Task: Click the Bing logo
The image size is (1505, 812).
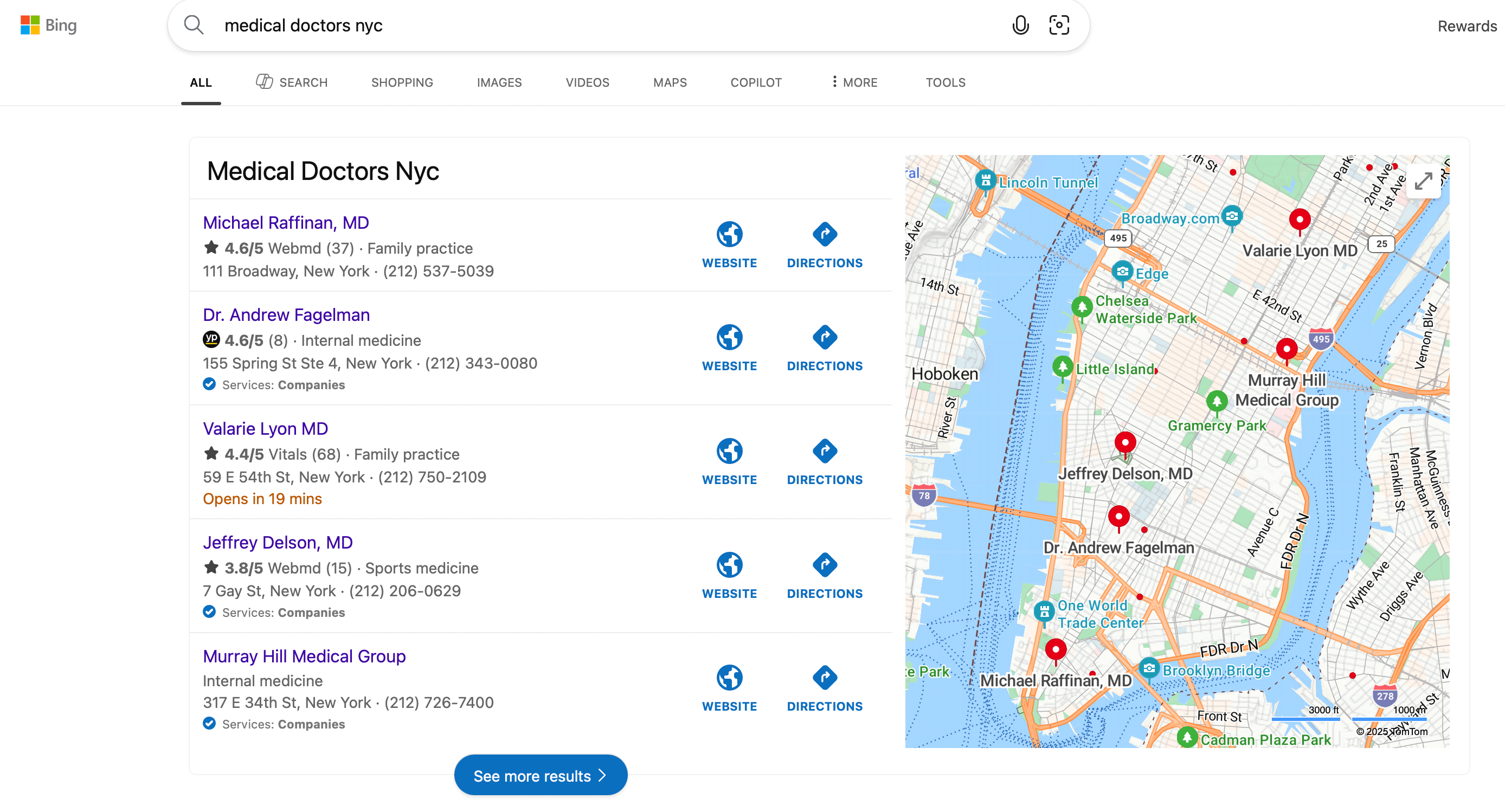Action: (49, 25)
